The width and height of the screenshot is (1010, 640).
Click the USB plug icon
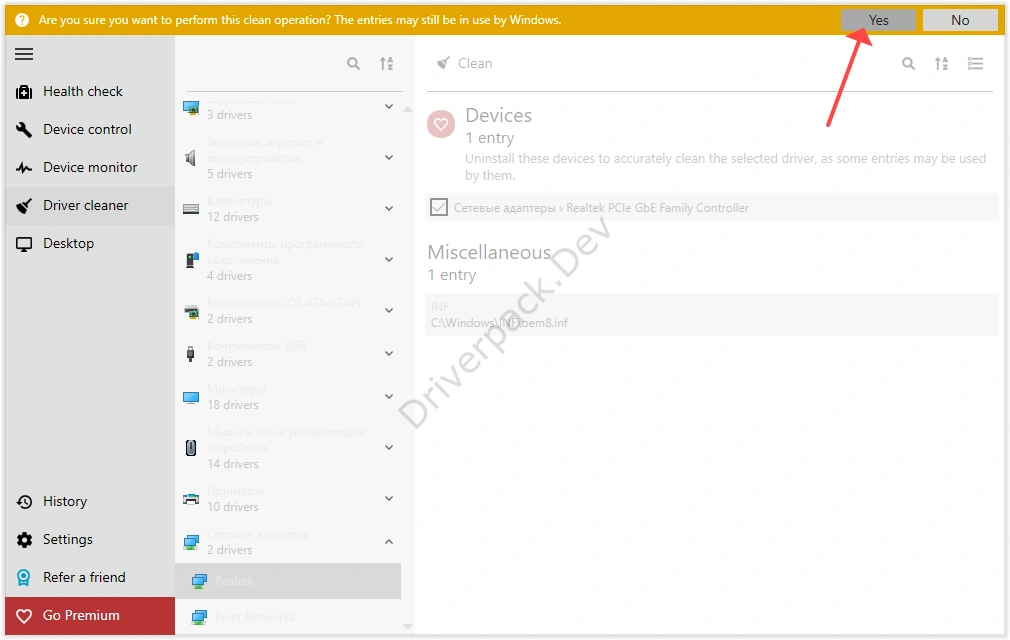[191, 354]
